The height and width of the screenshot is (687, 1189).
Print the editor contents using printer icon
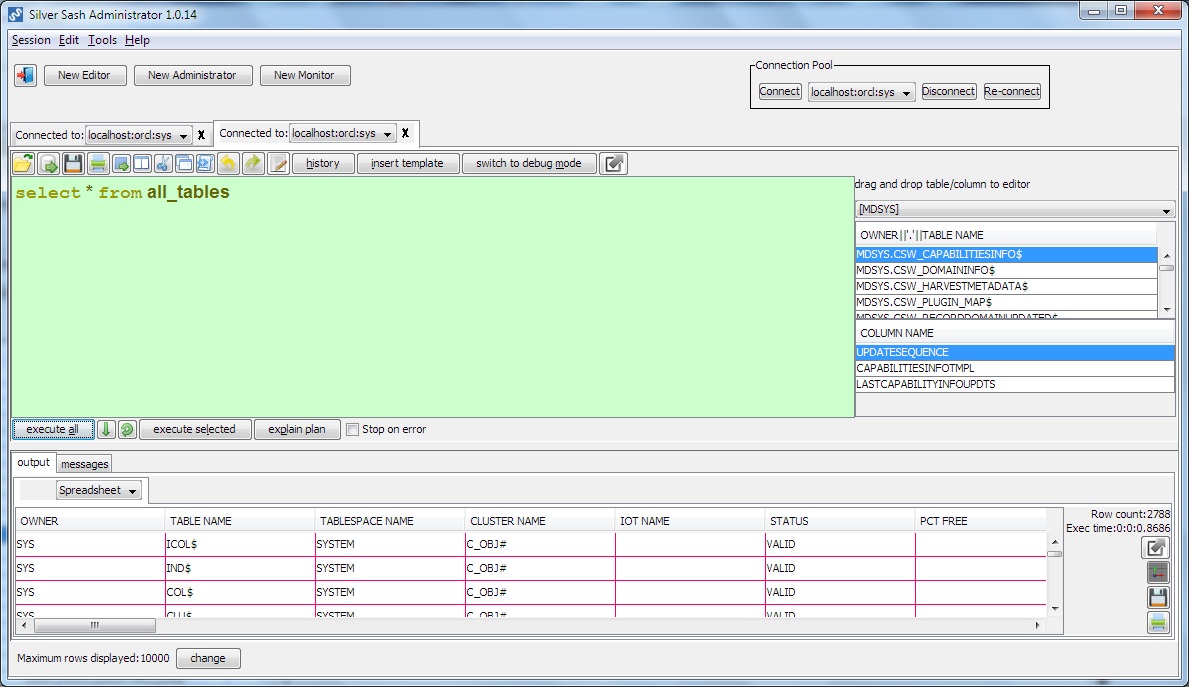point(98,163)
